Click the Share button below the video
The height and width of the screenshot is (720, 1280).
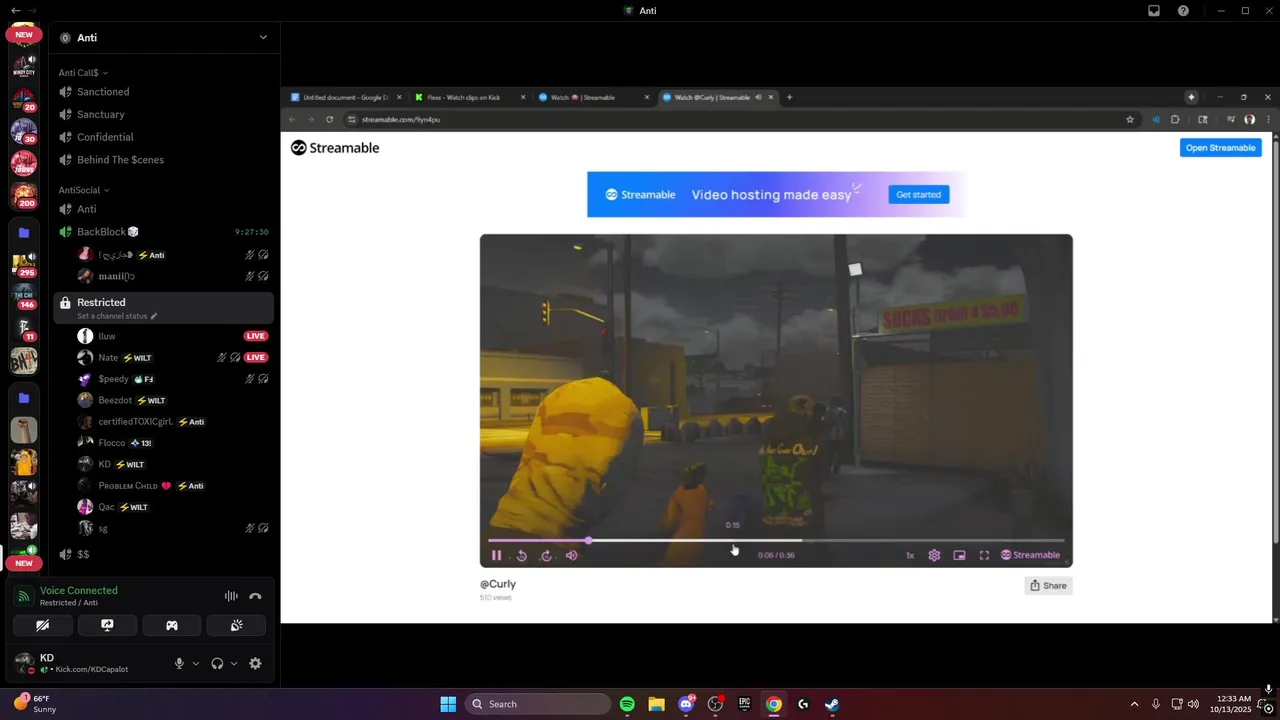pyautogui.click(x=1048, y=586)
